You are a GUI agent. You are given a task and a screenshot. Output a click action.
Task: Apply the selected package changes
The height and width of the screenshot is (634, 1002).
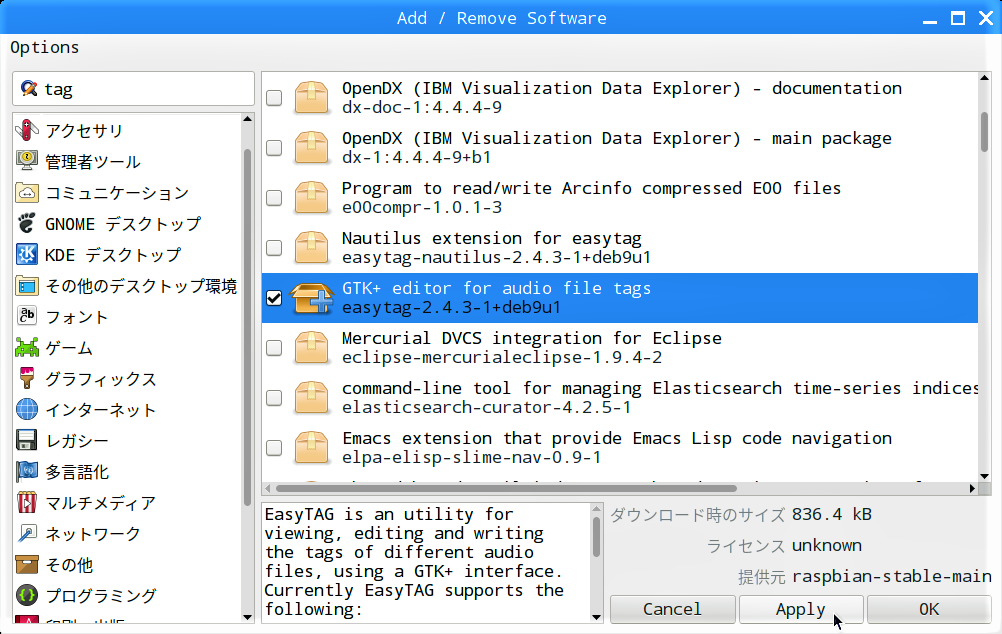pyautogui.click(x=801, y=609)
